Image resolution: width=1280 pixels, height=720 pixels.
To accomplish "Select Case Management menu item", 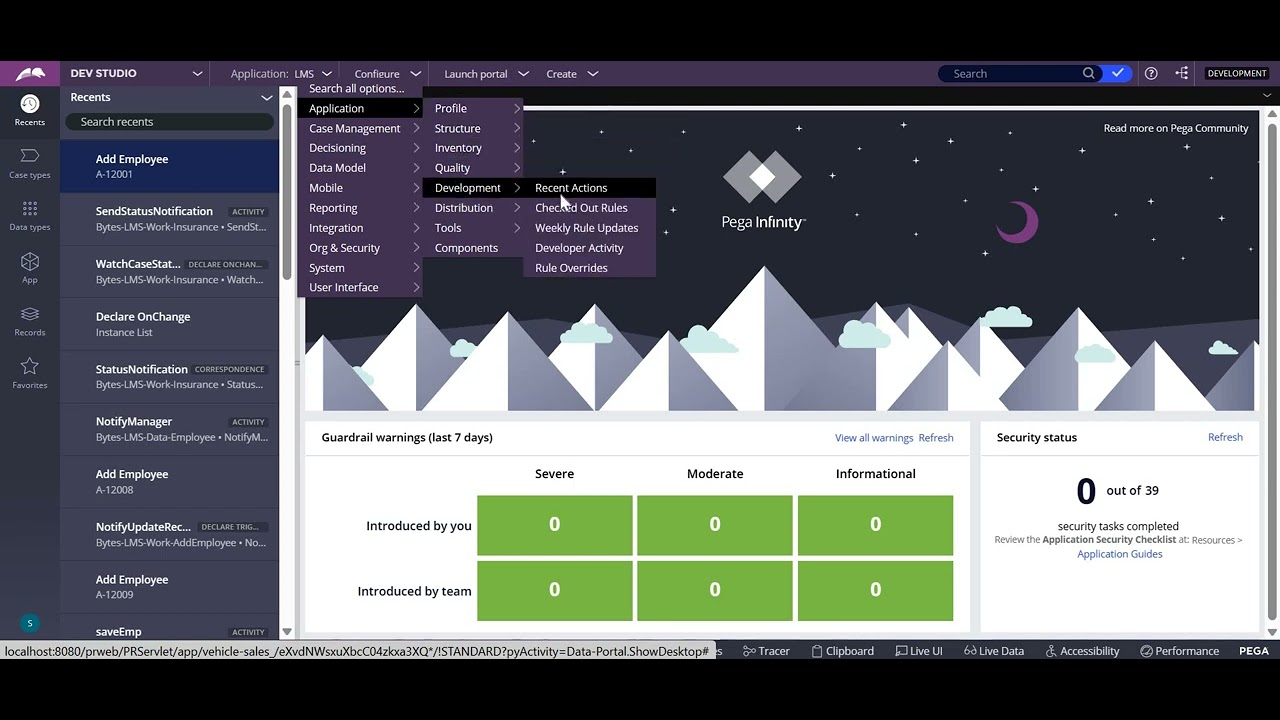I will (x=361, y=128).
